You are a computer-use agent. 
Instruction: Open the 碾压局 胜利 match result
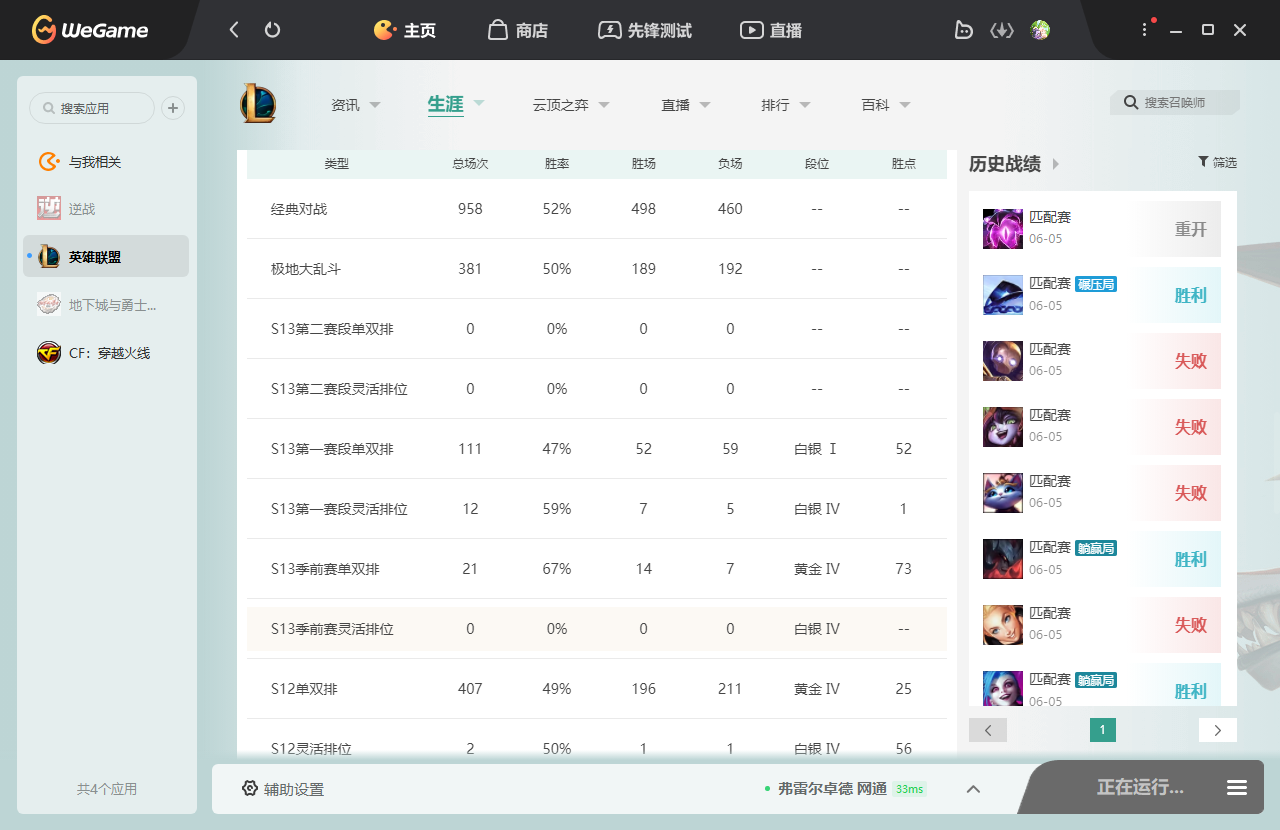pos(1102,295)
